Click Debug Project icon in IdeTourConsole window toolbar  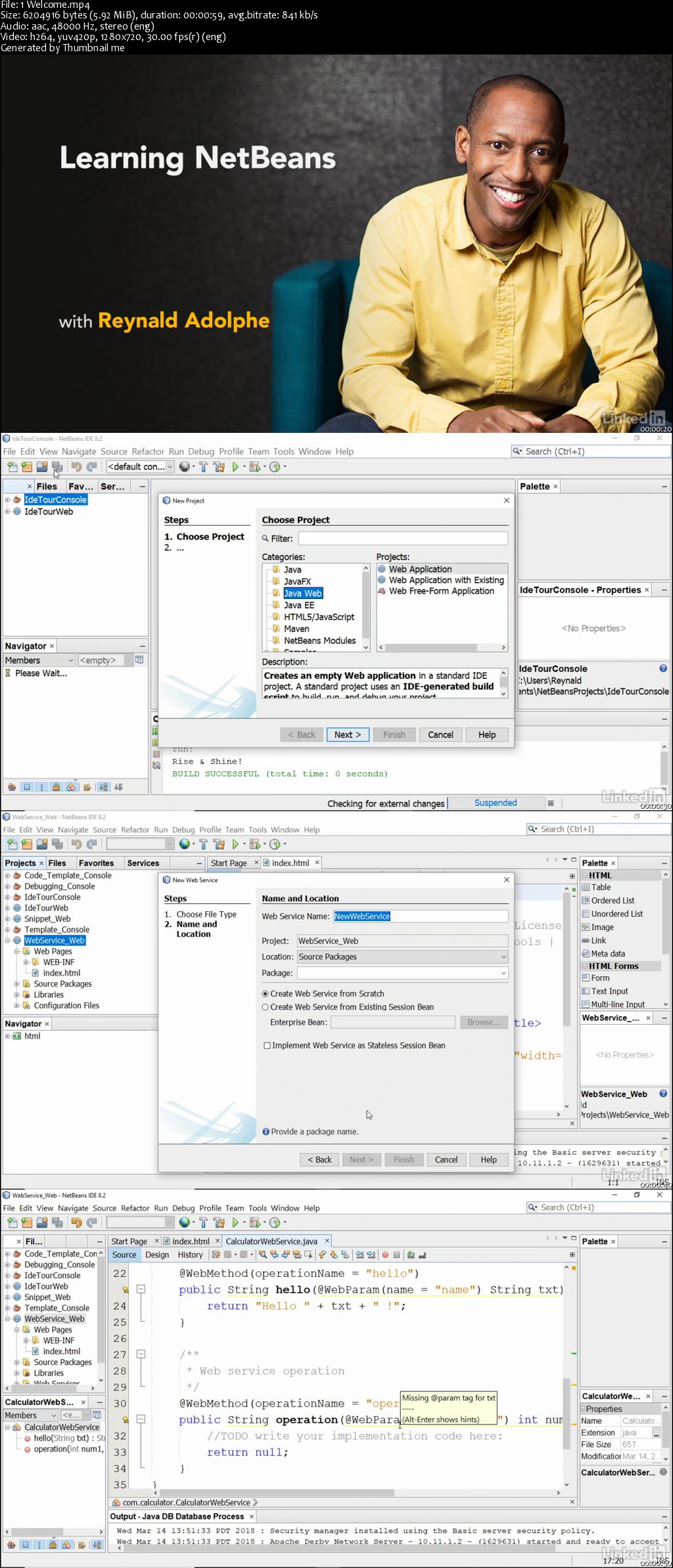pyautogui.click(x=254, y=466)
